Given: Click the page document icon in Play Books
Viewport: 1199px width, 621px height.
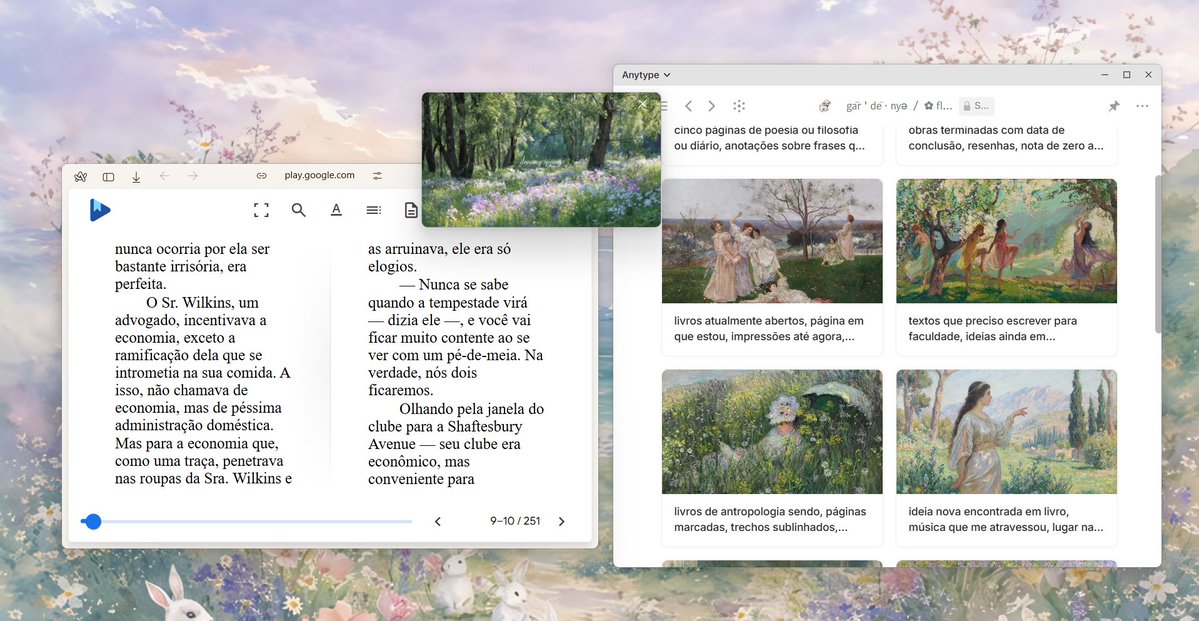Looking at the screenshot, I should (411, 210).
